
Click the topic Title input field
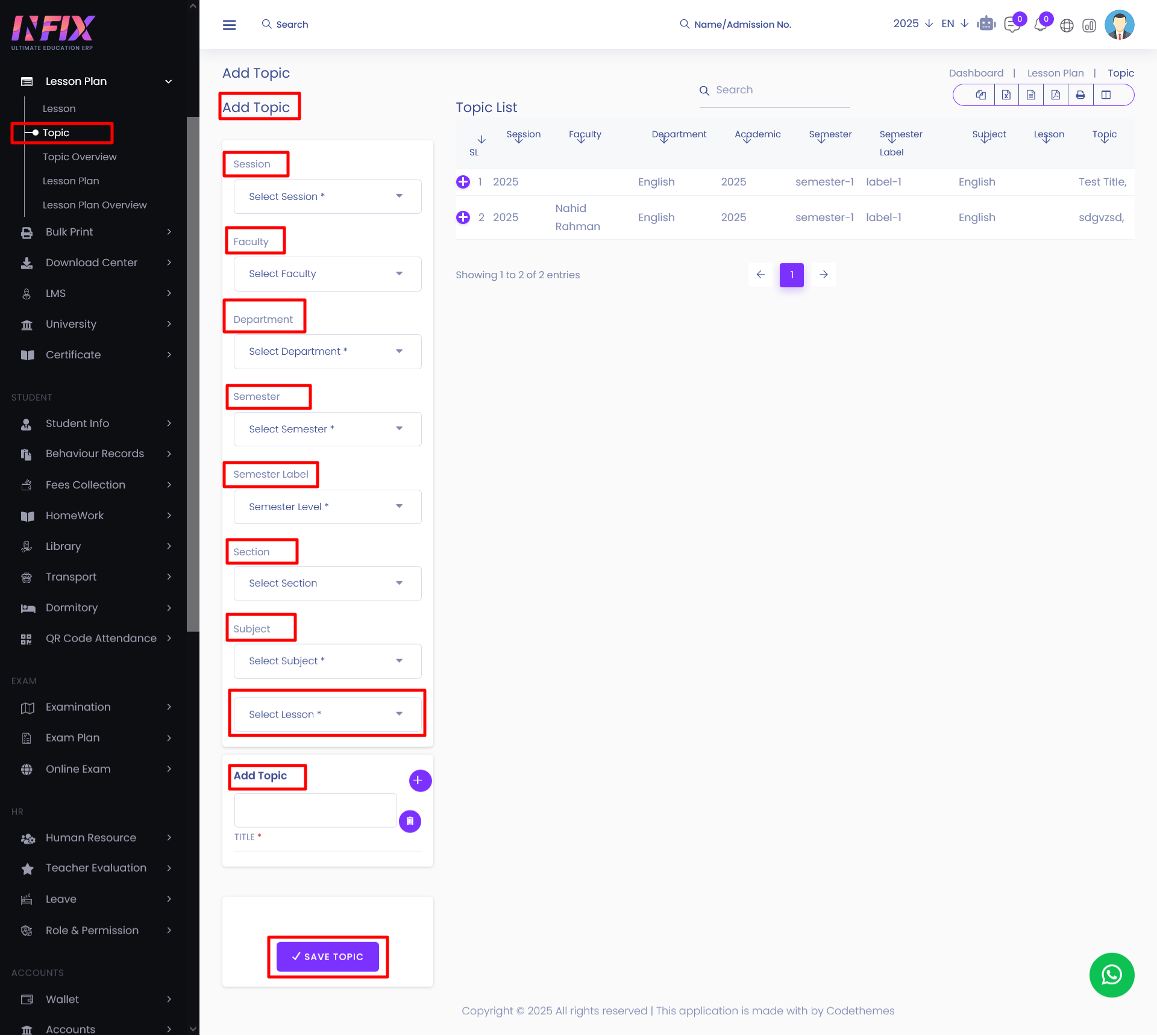click(x=315, y=811)
